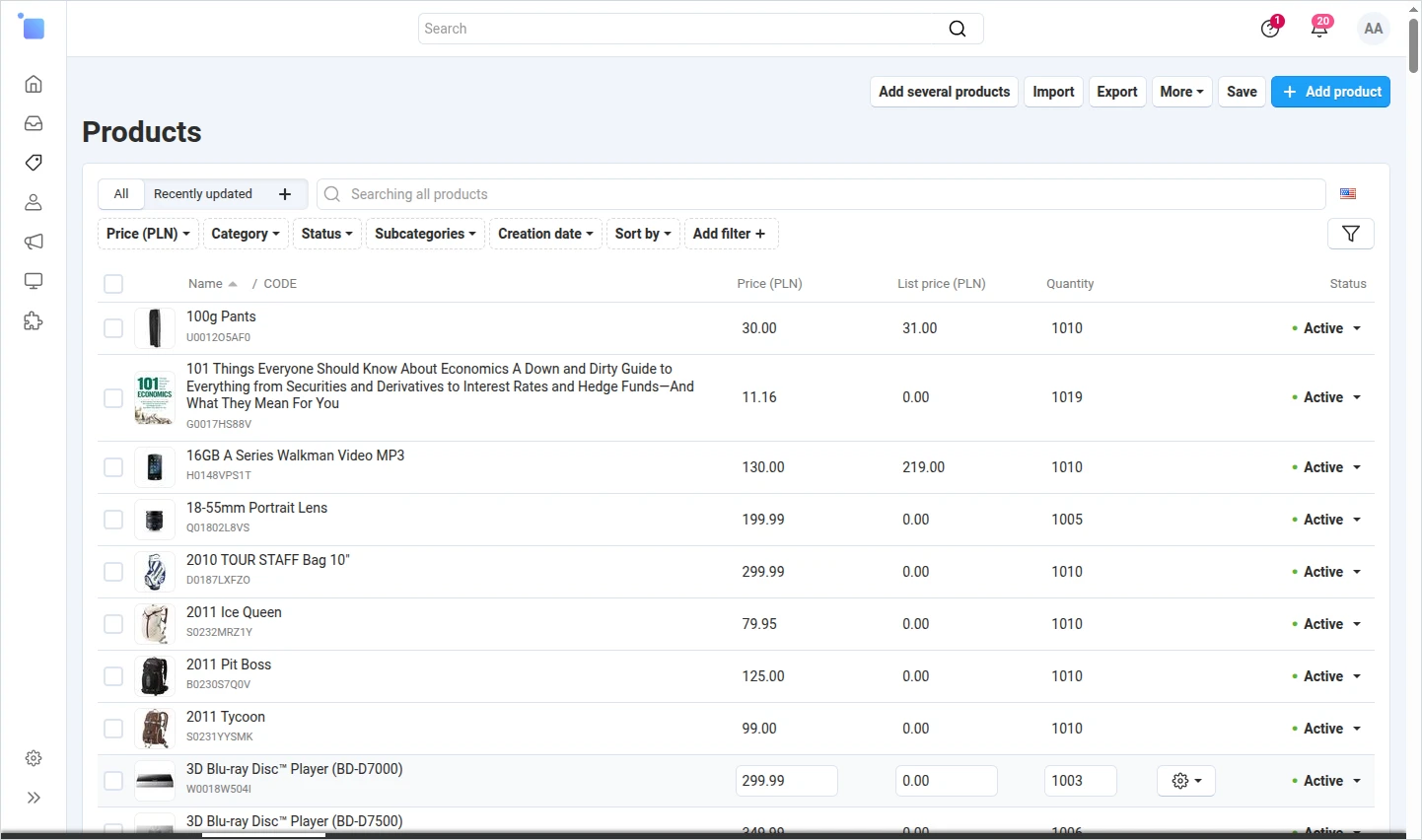The image size is (1422, 840).
Task: Open the 2010 TOUR STAFF Bag thumbnail
Action: [x=155, y=572]
